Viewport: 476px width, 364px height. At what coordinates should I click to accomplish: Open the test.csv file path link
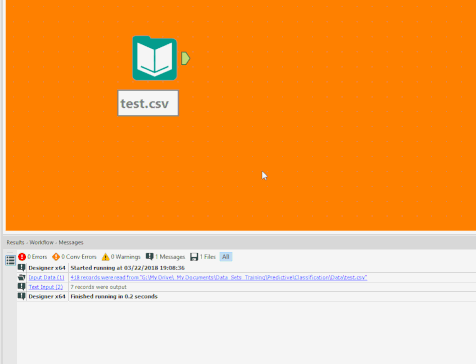coord(219,277)
